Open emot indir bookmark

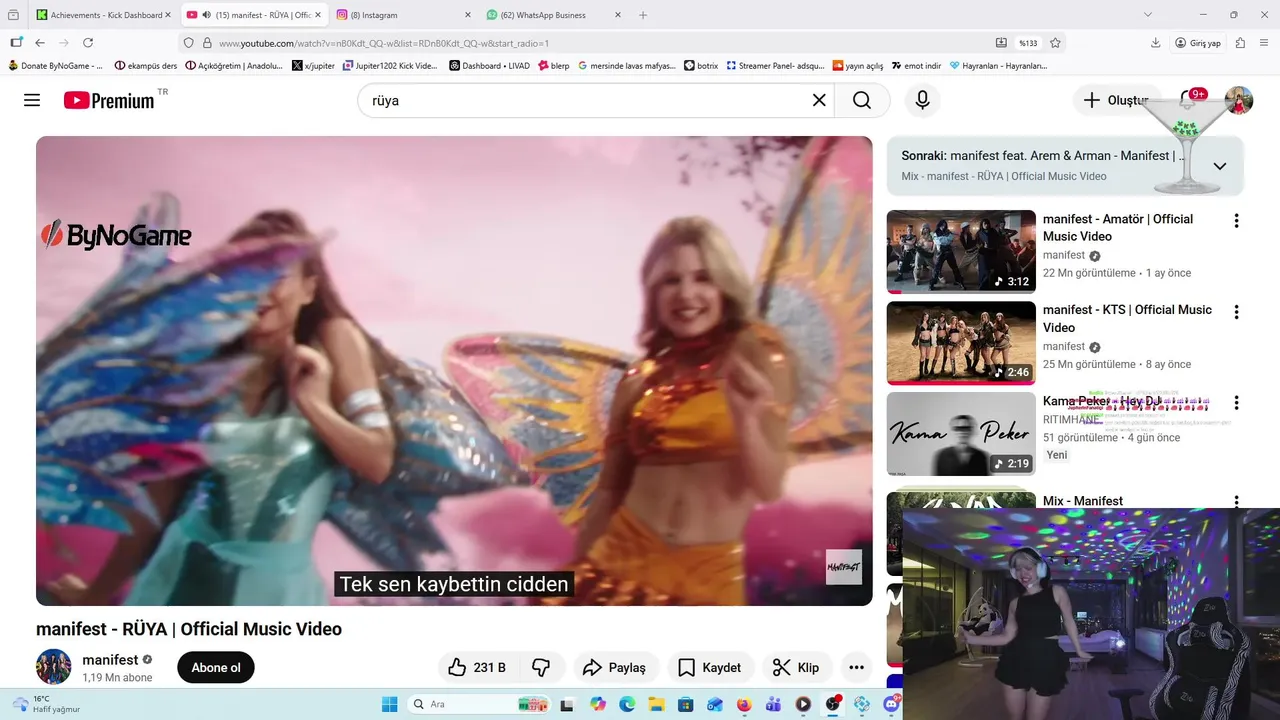click(916, 66)
